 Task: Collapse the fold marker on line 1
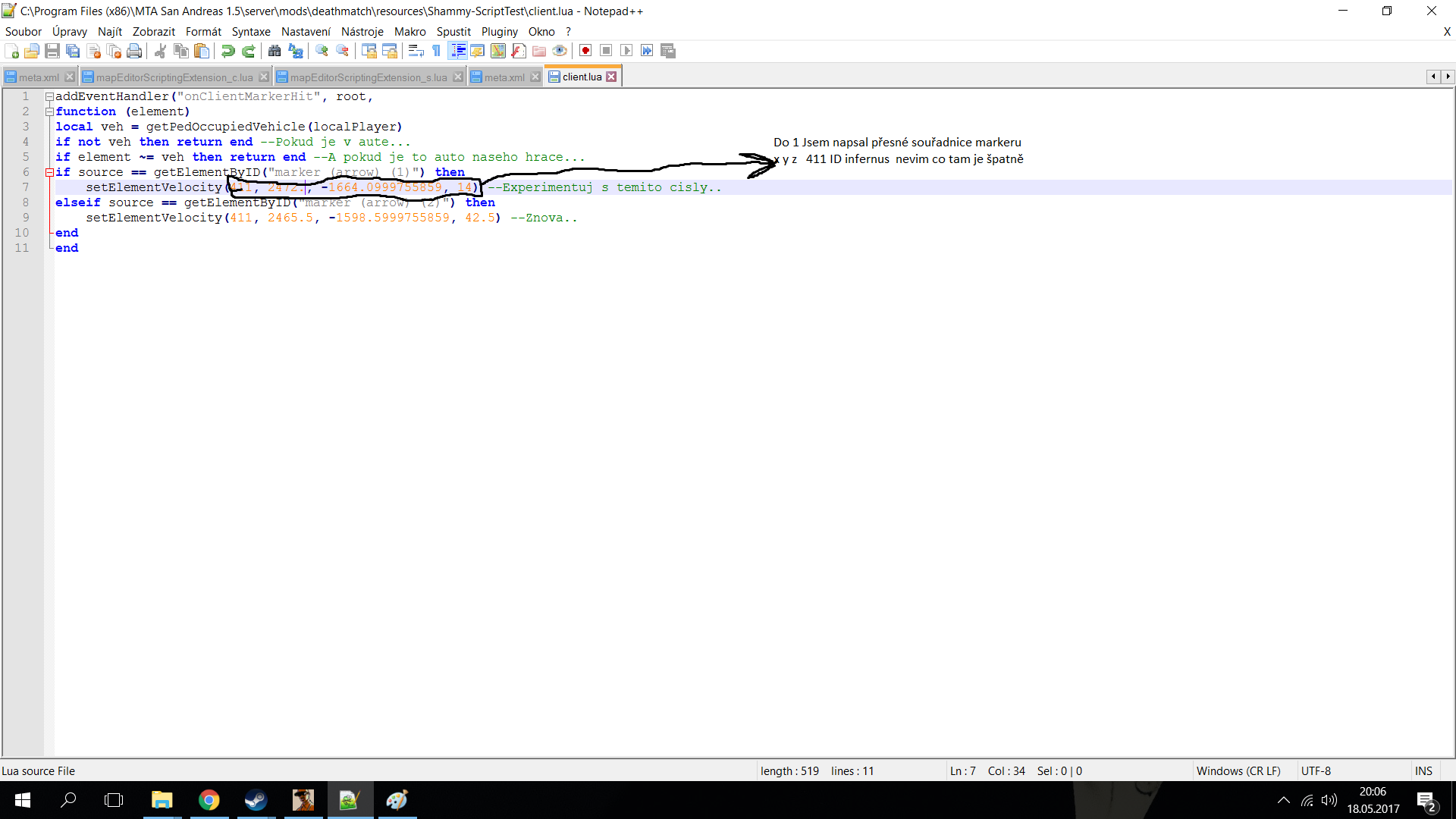tap(49, 96)
